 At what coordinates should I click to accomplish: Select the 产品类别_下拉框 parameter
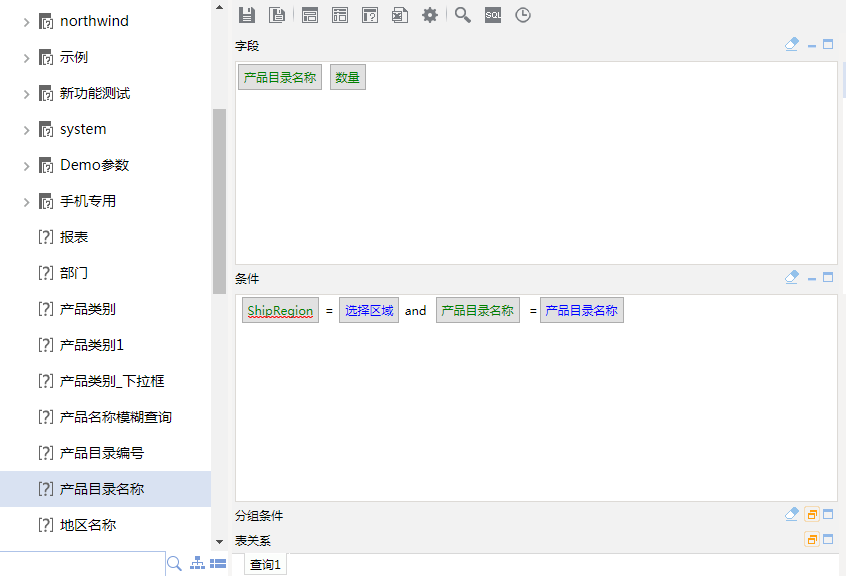click(x=112, y=381)
